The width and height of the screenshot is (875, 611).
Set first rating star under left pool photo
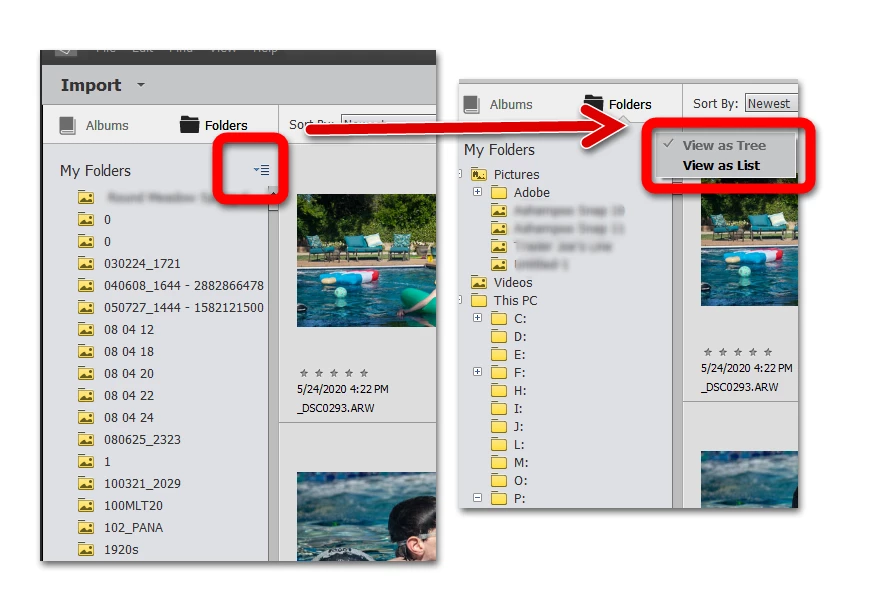tap(304, 373)
